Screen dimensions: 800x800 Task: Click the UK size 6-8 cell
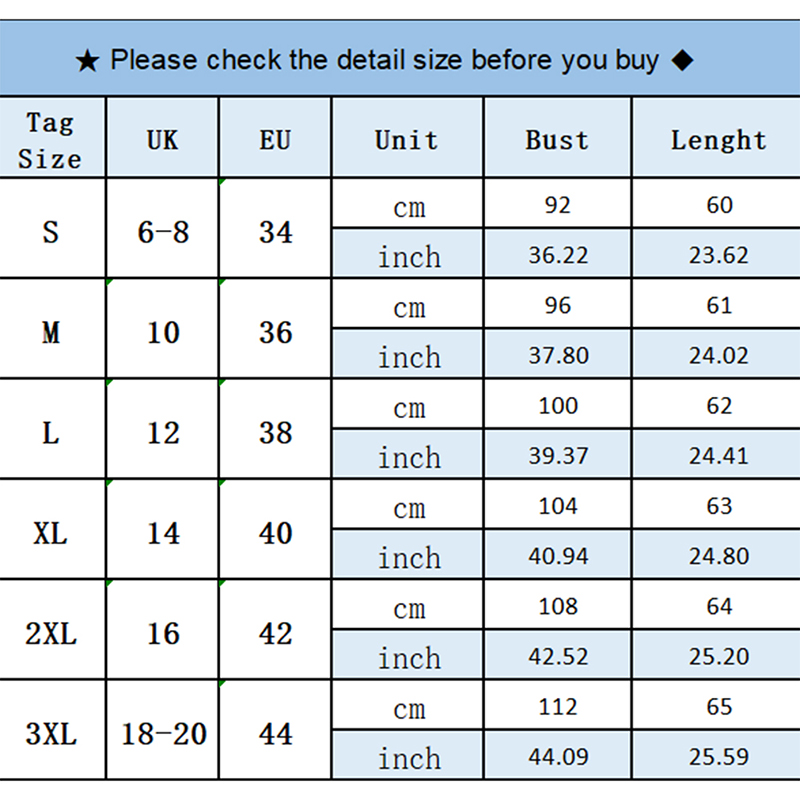163,232
